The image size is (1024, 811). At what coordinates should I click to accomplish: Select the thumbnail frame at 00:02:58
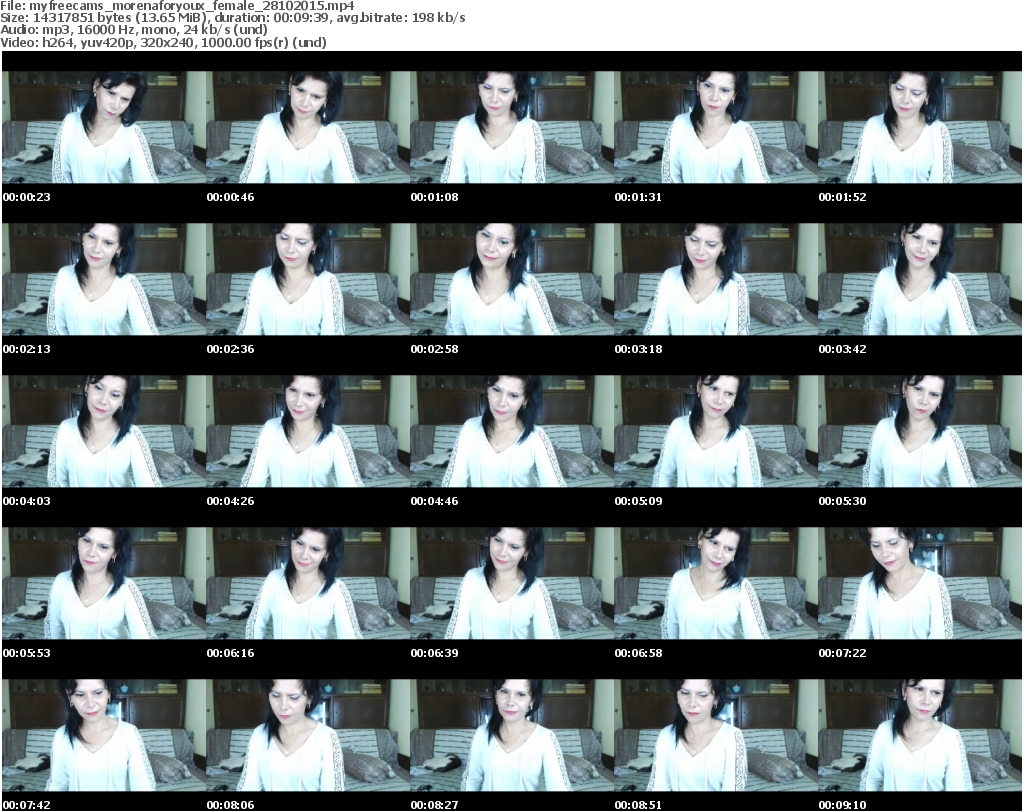[512, 279]
